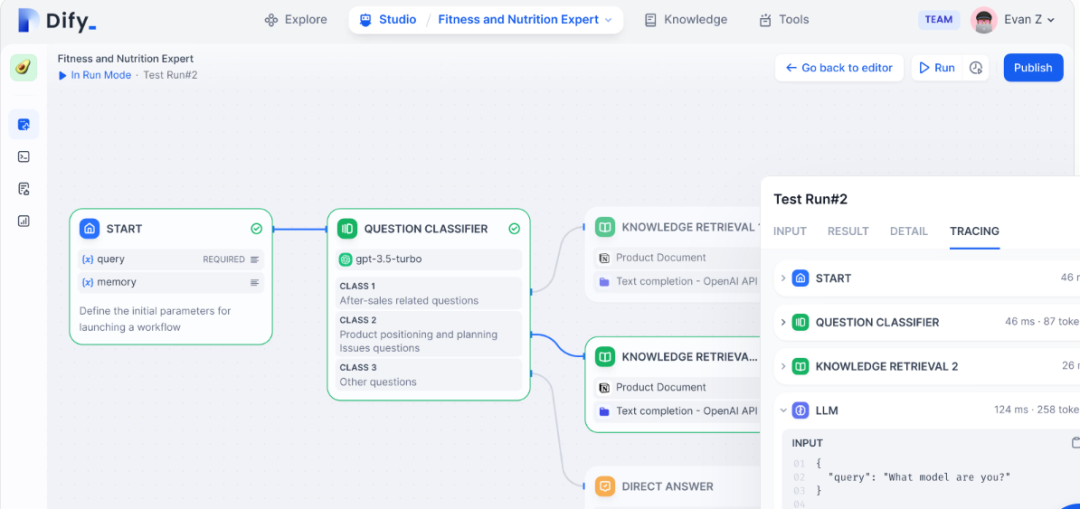Screen dimensions: 1080x509
Task: Switch to the RESULT tab
Action: tap(848, 231)
